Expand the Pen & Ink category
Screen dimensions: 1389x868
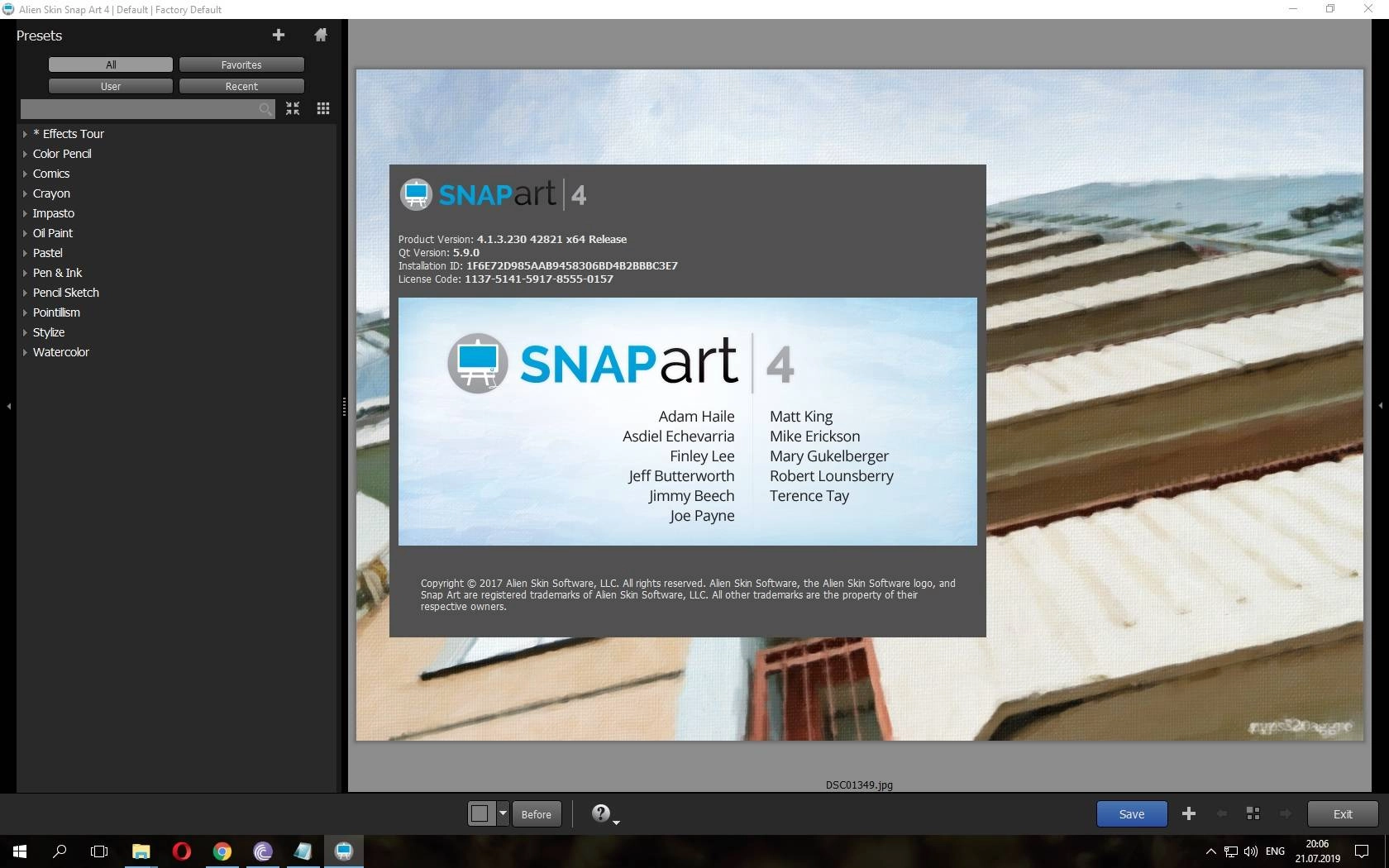pos(25,273)
